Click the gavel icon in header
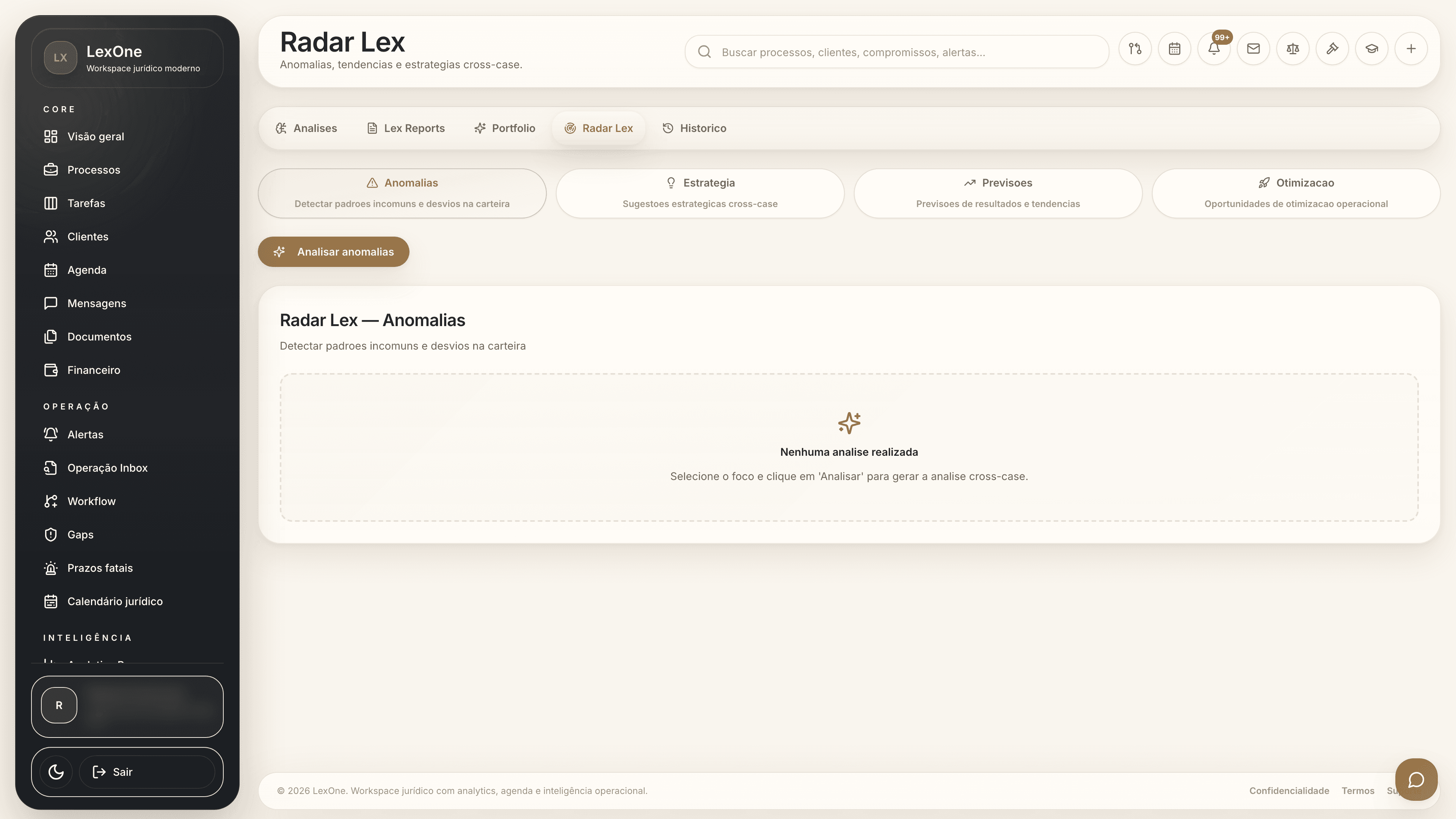Image resolution: width=1456 pixels, height=819 pixels. click(x=1332, y=49)
